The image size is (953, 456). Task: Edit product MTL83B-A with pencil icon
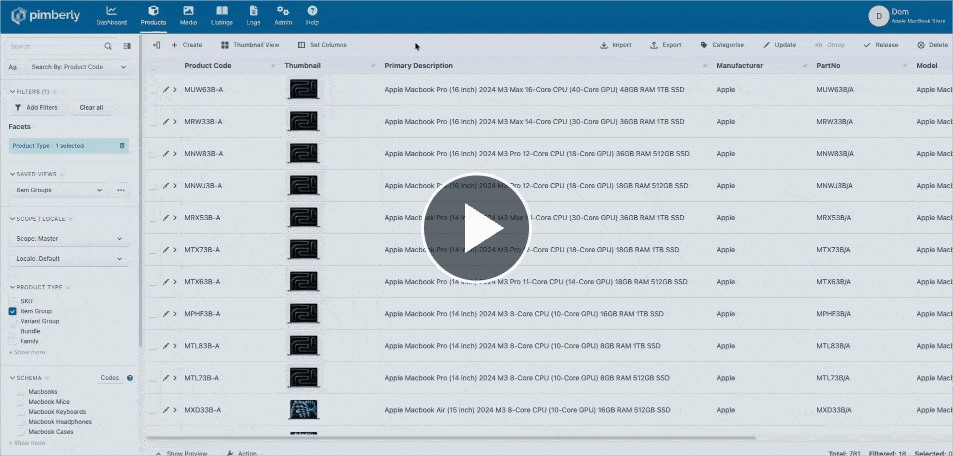pos(166,346)
